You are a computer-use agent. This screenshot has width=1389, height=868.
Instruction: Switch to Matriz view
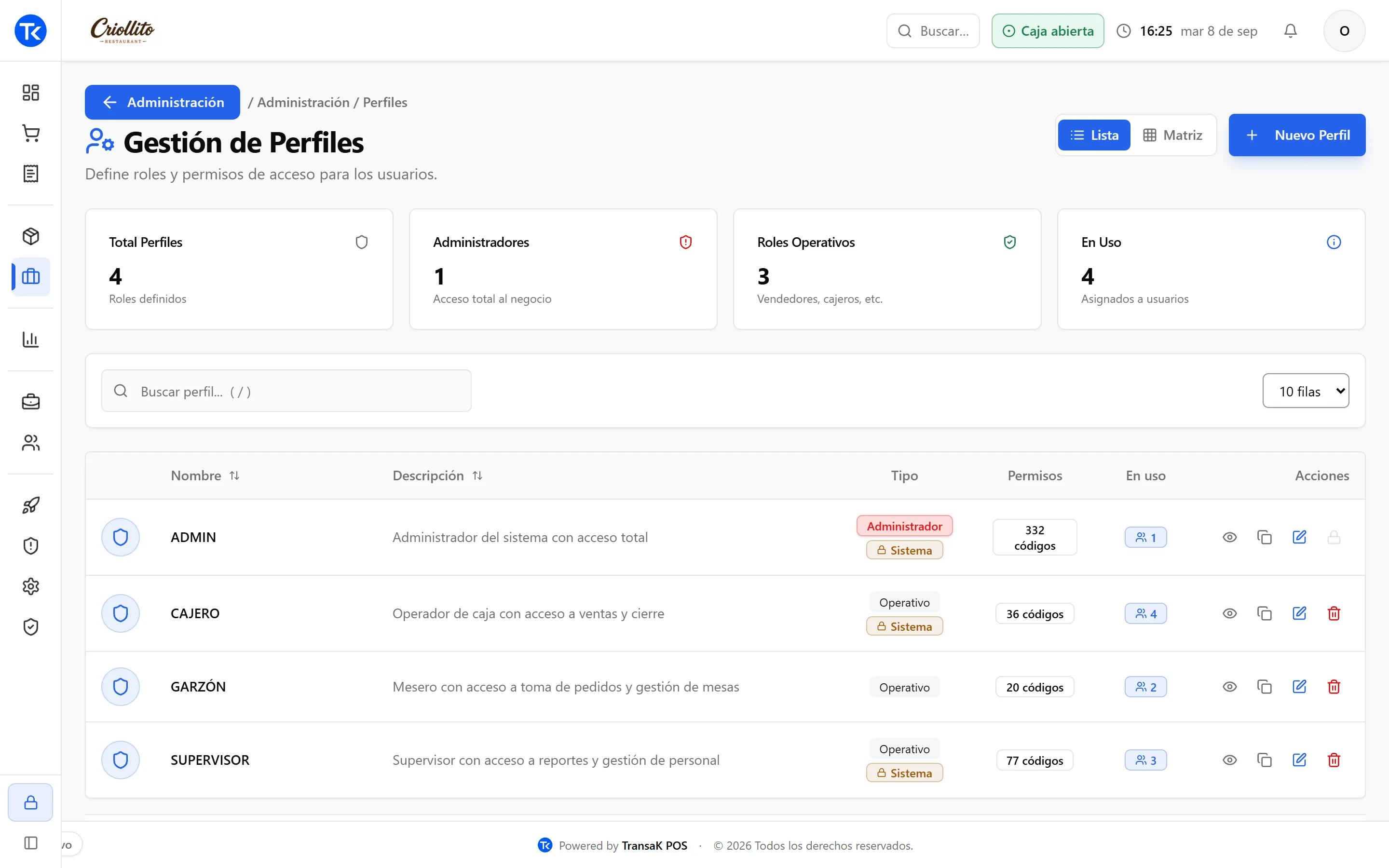tap(1172, 135)
